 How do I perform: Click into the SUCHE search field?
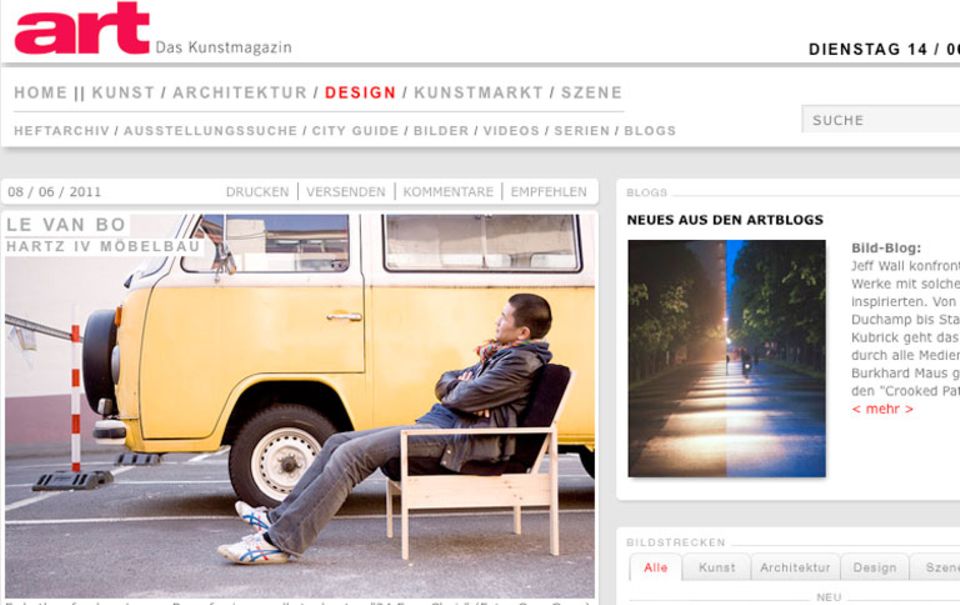click(x=881, y=120)
